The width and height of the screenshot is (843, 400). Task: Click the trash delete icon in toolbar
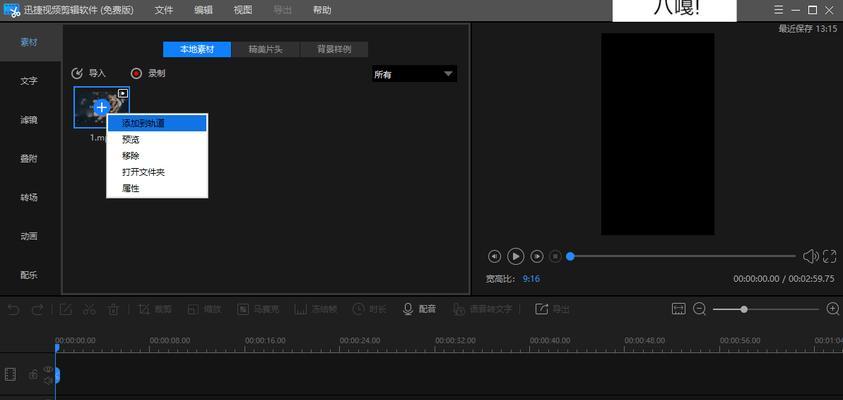pos(113,310)
